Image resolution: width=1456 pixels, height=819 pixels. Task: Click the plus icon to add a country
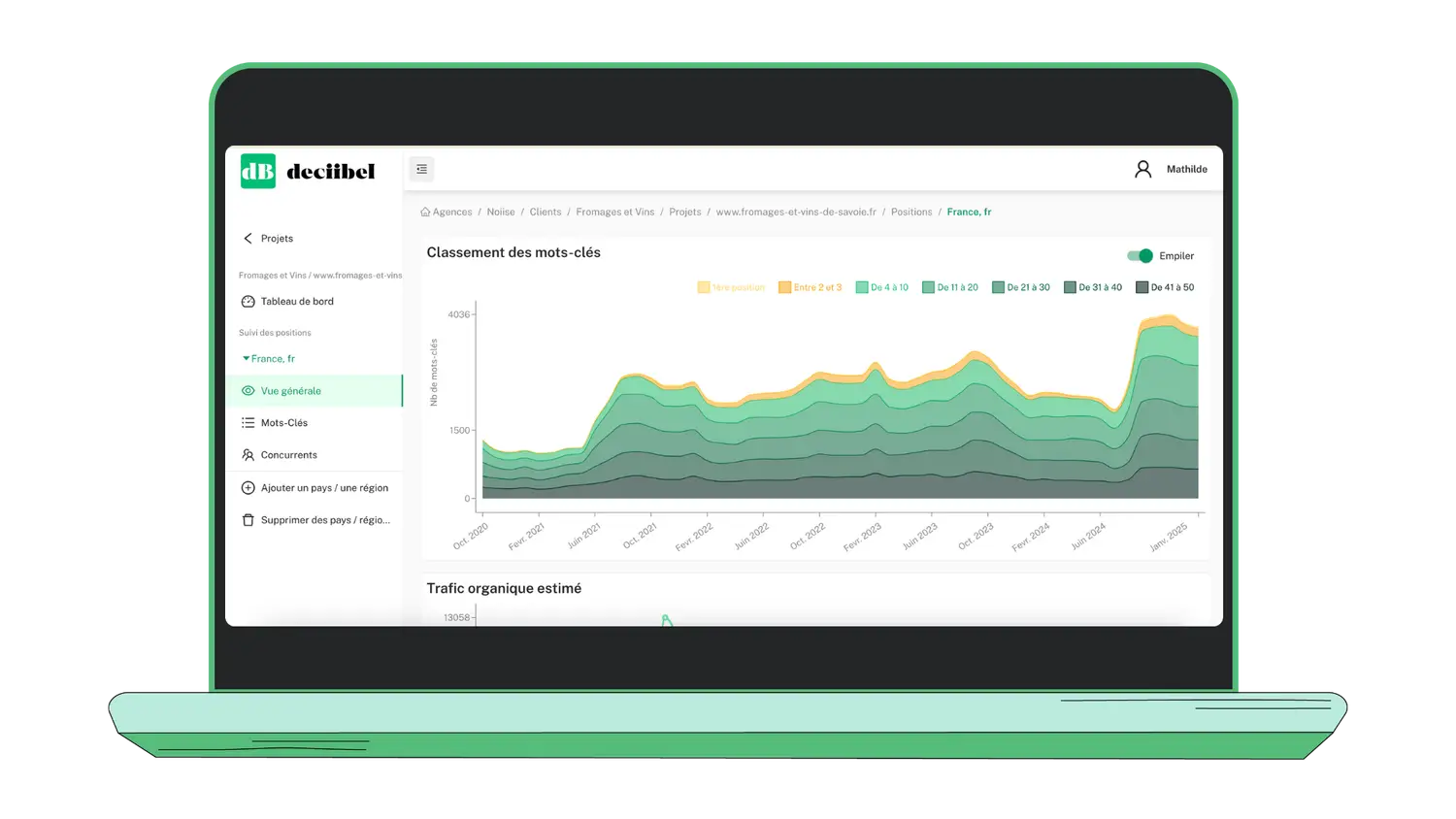pyautogui.click(x=248, y=488)
